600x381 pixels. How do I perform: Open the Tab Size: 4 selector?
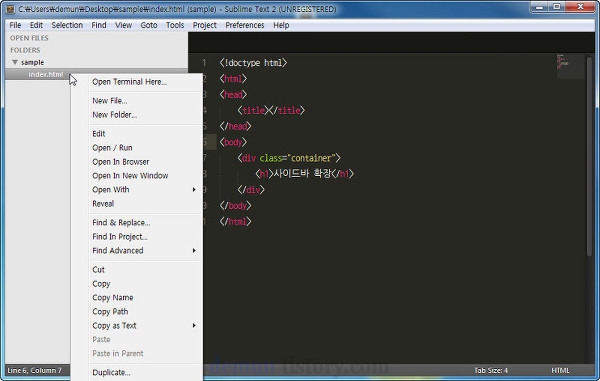click(x=491, y=370)
